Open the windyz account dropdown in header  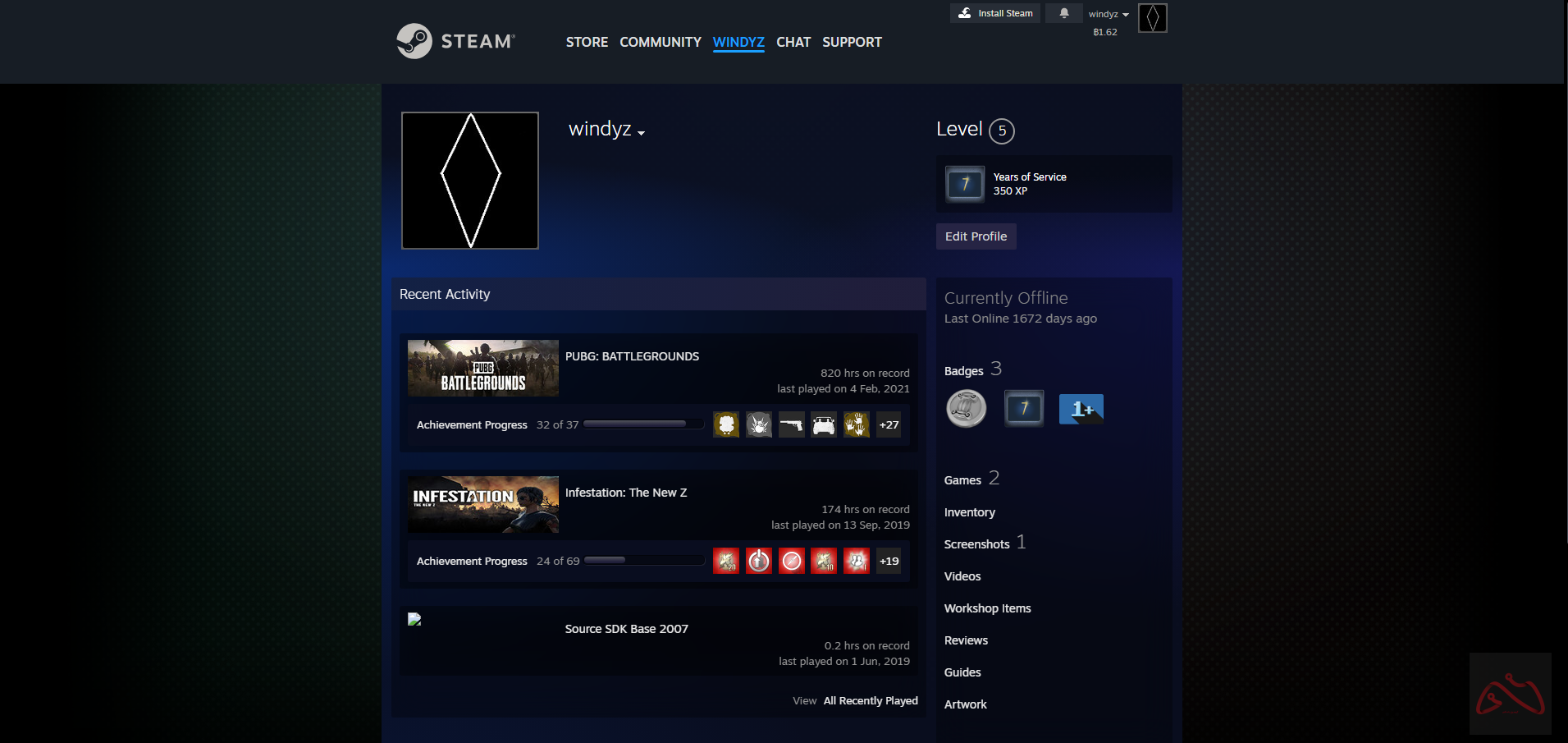[x=1108, y=14]
